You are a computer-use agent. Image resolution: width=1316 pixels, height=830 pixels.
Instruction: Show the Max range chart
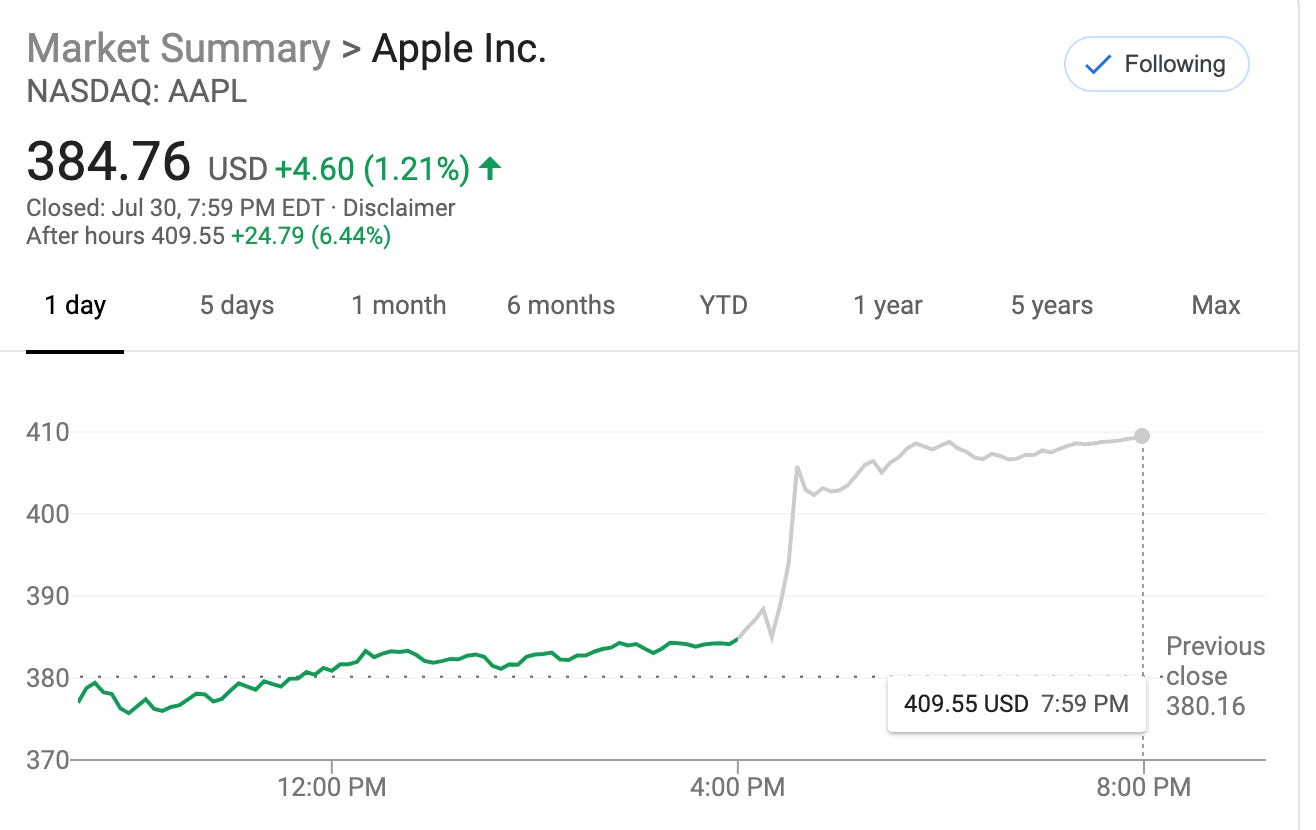1215,305
